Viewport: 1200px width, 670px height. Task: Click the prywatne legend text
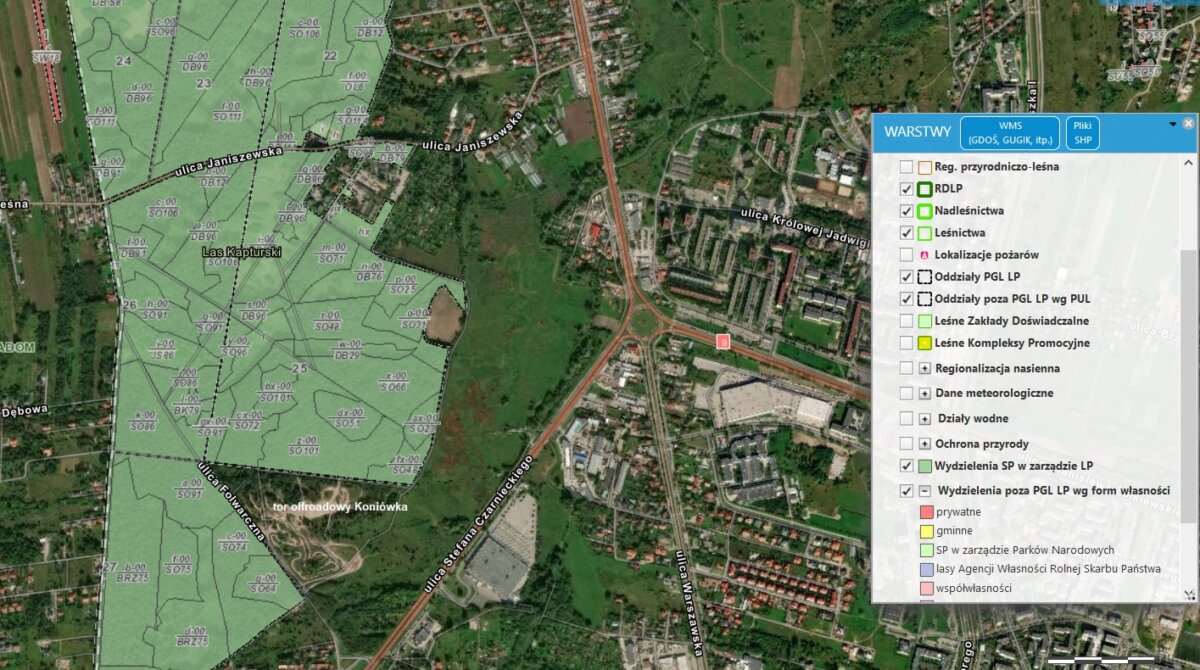click(960, 512)
